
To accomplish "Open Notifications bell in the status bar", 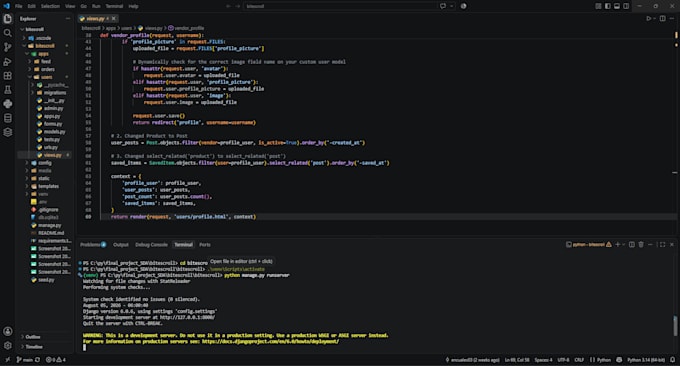I will [x=673, y=360].
